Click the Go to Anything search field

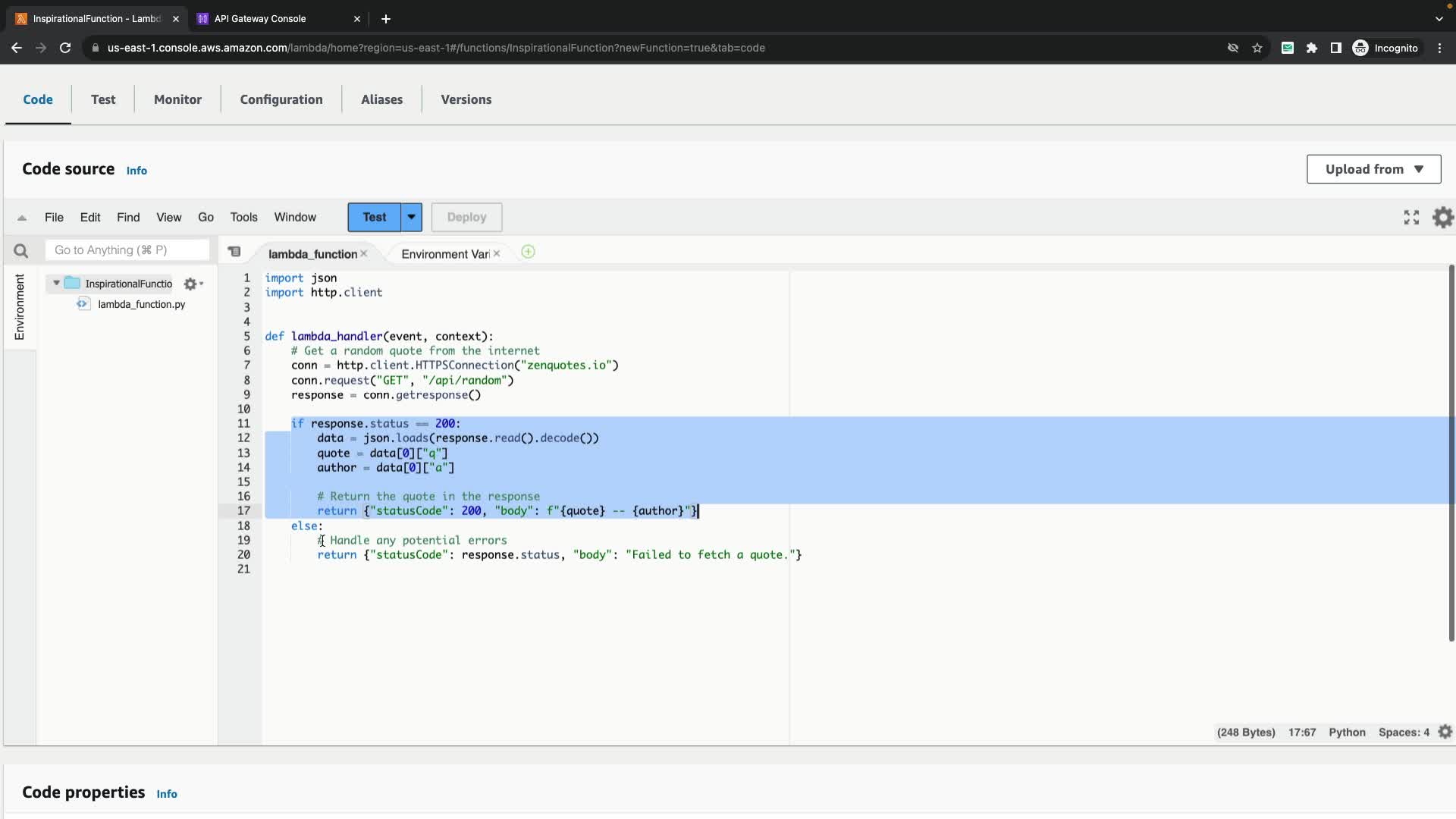(127, 249)
